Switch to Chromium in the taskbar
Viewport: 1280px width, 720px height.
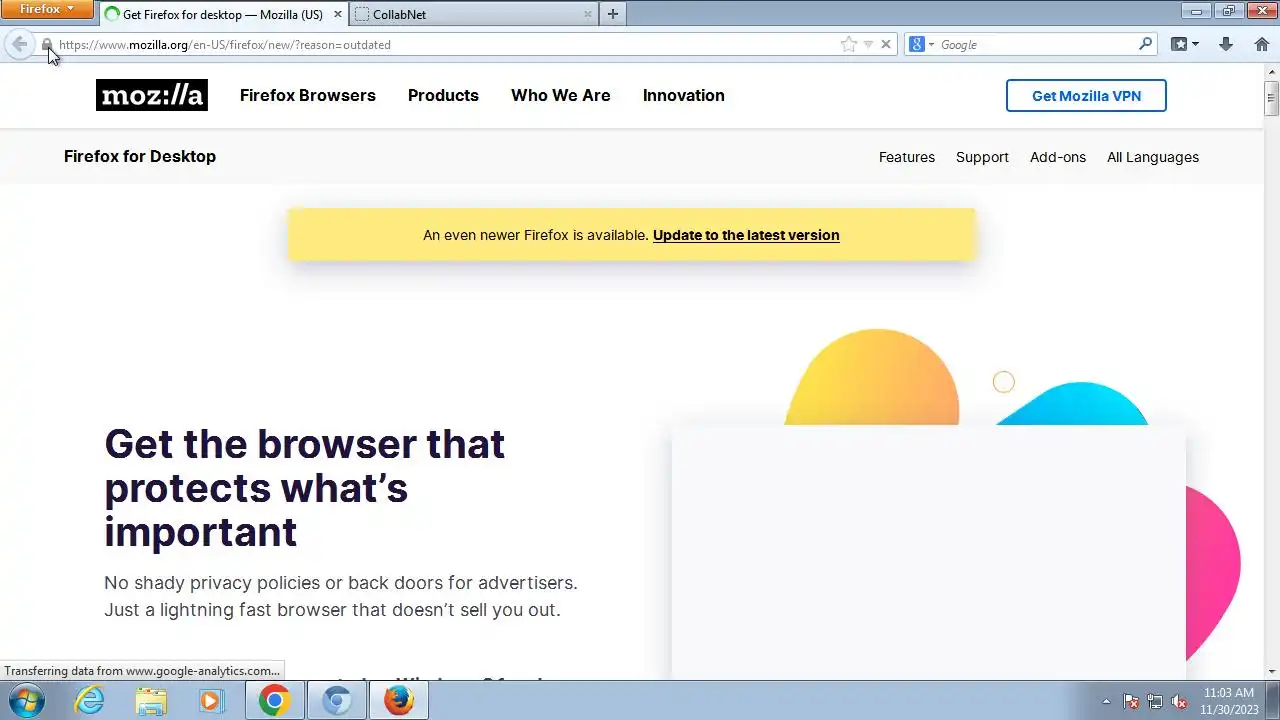336,700
